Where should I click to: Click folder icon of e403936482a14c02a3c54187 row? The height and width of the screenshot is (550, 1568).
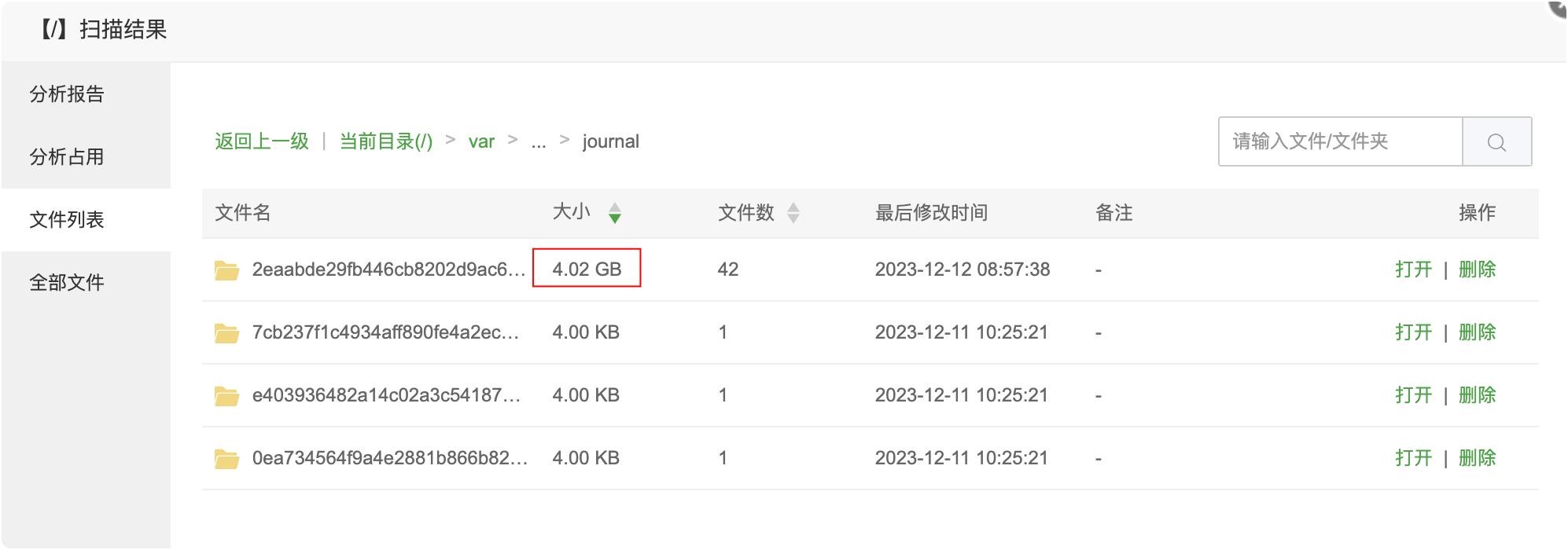[x=227, y=396]
